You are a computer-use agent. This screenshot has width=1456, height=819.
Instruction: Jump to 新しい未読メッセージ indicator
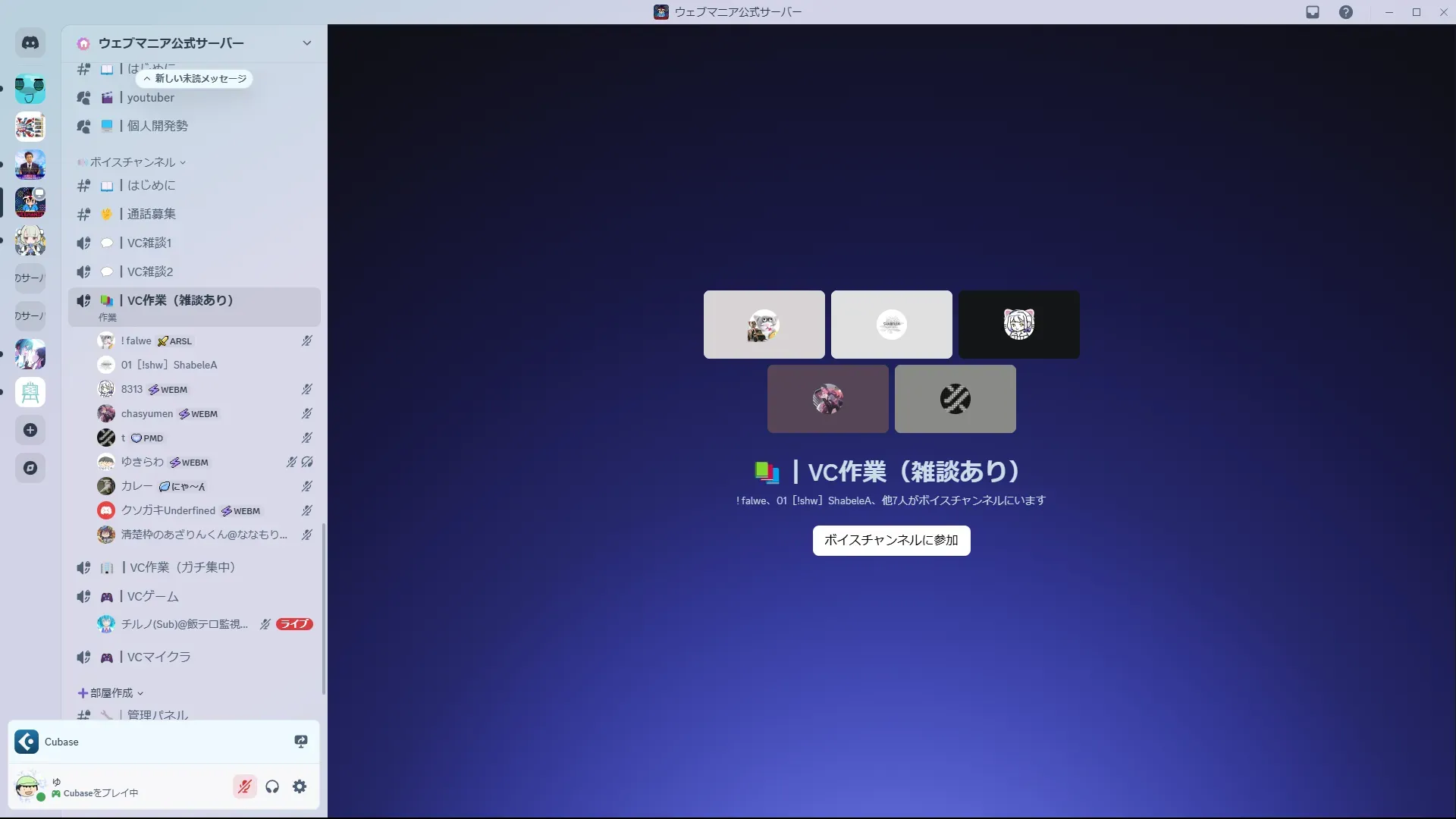point(195,79)
